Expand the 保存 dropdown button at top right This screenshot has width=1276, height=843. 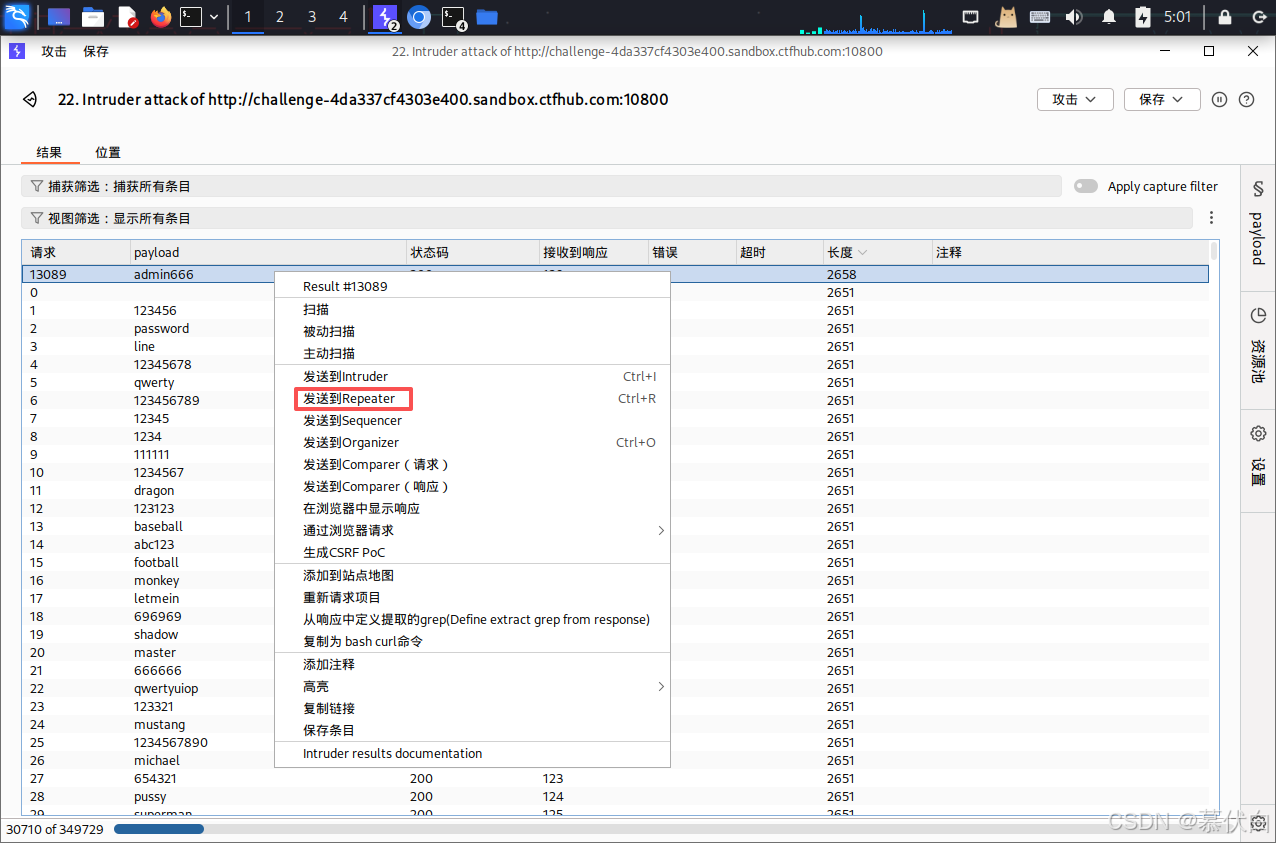tap(1162, 99)
